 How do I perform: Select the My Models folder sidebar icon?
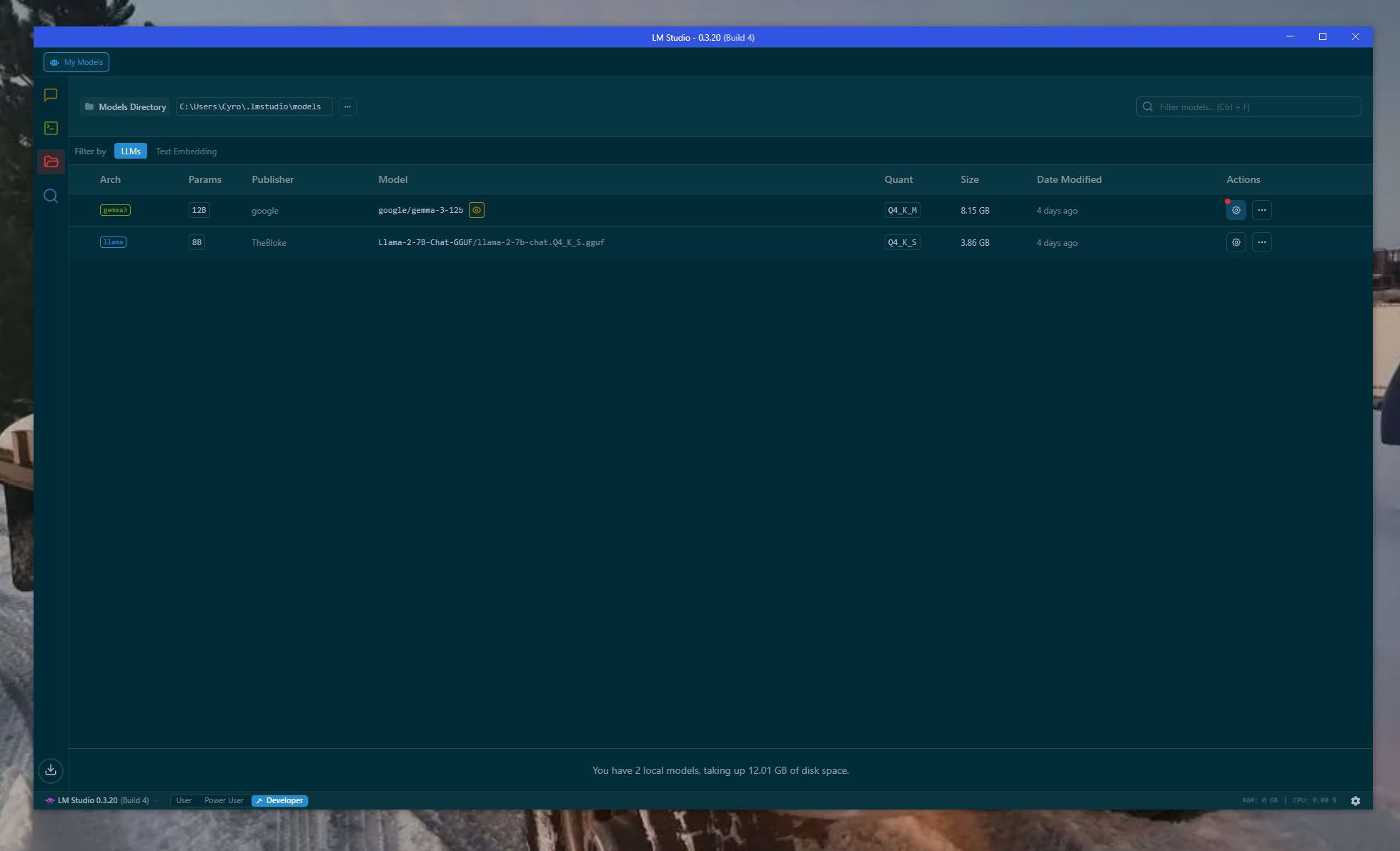point(51,161)
